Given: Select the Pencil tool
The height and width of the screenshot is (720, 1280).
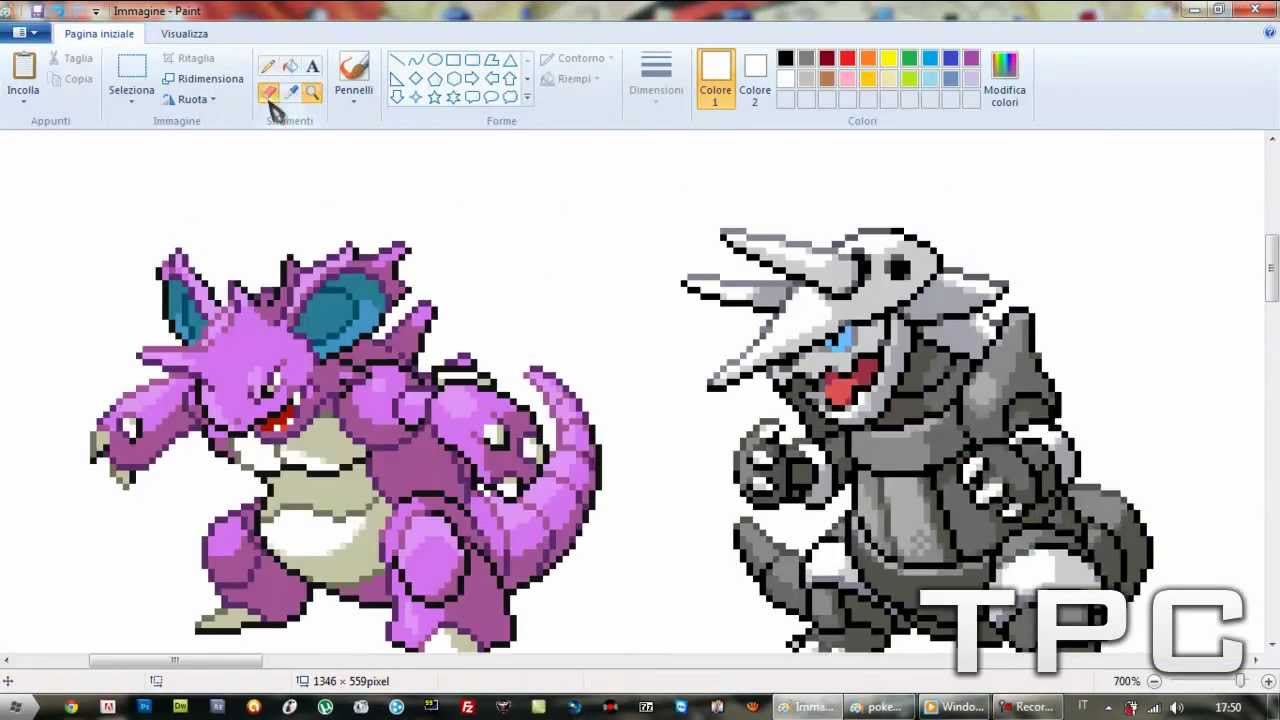Looking at the screenshot, I should tap(268, 66).
